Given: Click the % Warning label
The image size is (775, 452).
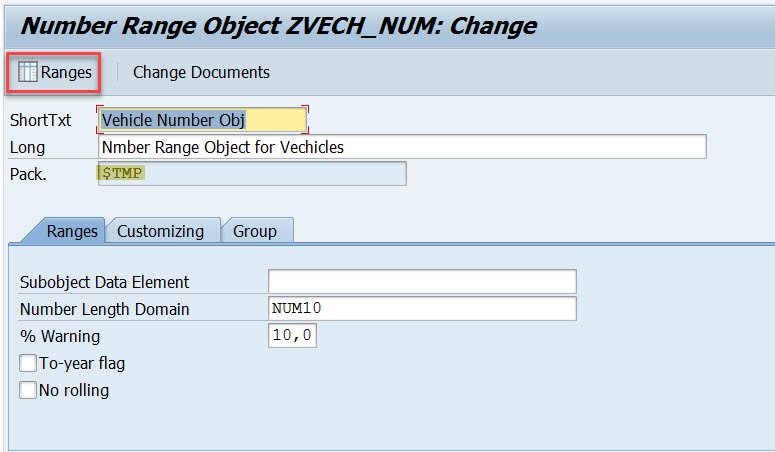Looking at the screenshot, I should coord(60,336).
